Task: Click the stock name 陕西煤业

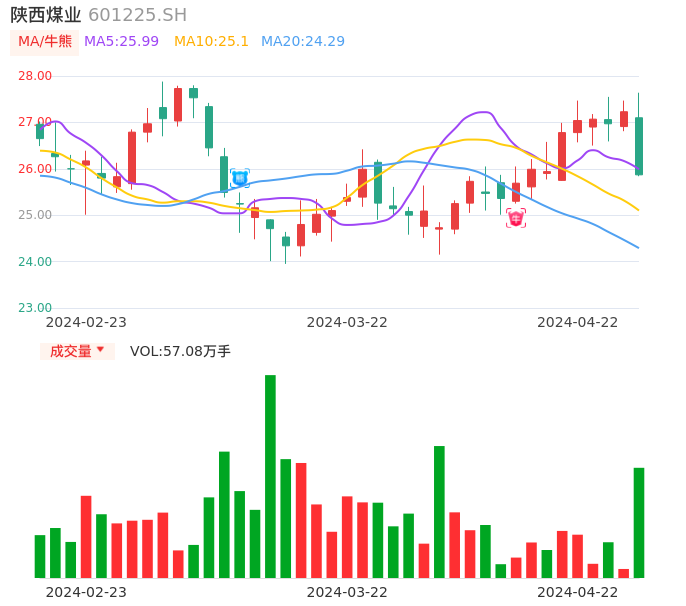Action: 46,14
